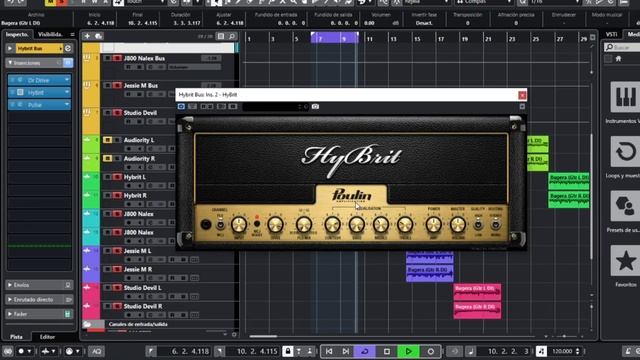The image size is (640, 360).
Task: Flip the HyBrit channel PLX/MCJ switch
Action: (220, 224)
